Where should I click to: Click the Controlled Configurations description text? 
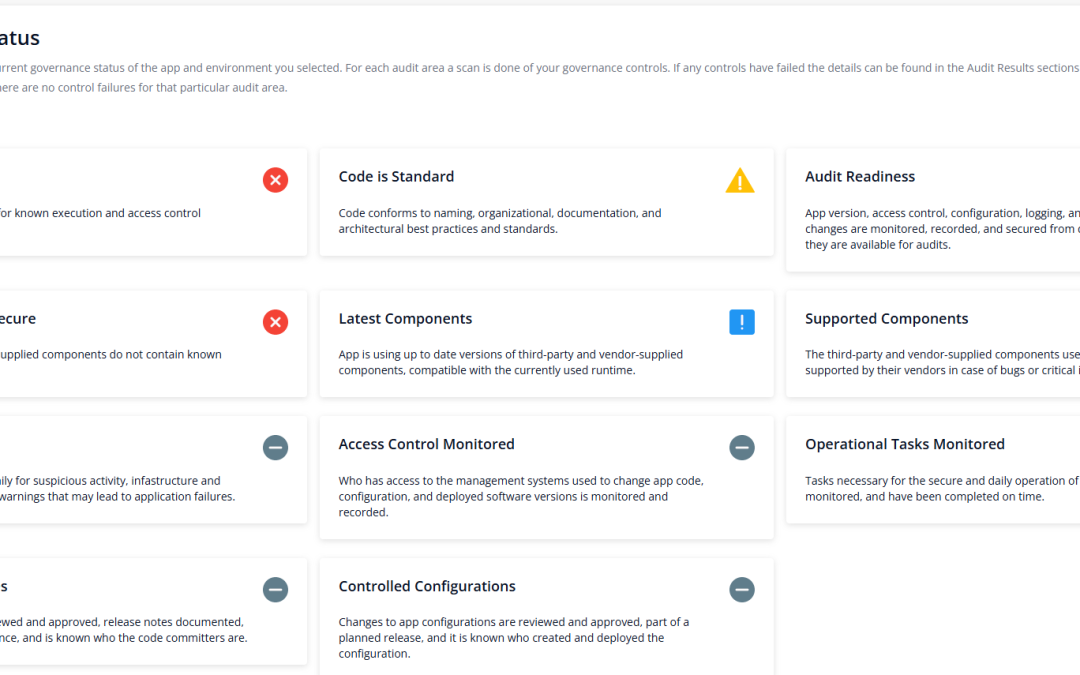[513, 638]
